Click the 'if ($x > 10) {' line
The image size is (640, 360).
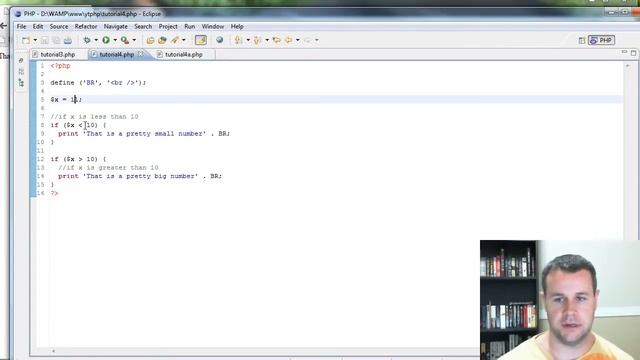coord(78,159)
